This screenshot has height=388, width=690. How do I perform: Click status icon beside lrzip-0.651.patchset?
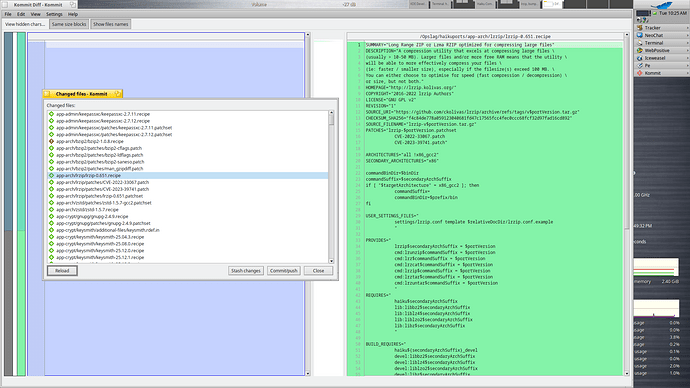pos(51,196)
